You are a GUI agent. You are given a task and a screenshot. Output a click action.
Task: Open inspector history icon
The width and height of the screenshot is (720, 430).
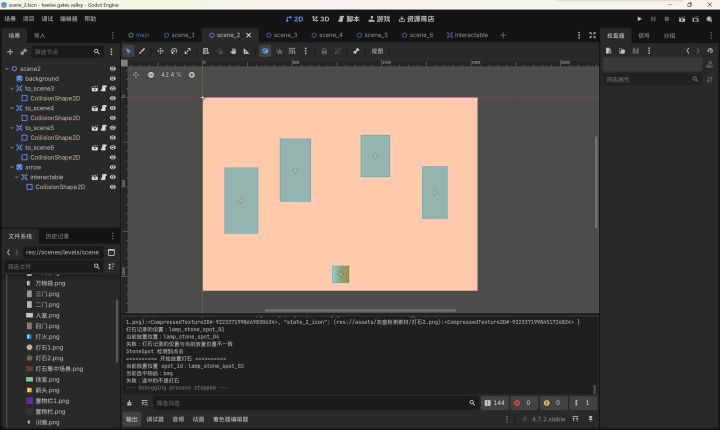[x=710, y=51]
